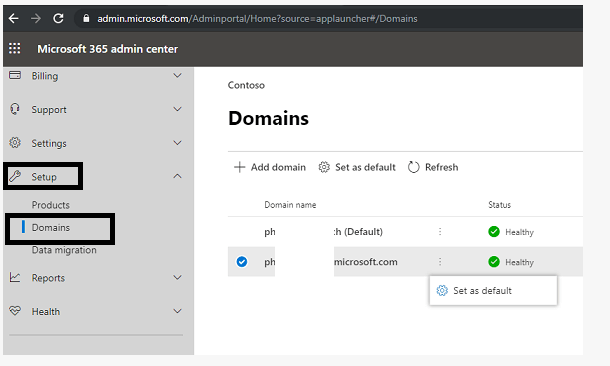Click the plus icon beside Add domain

tap(239, 167)
